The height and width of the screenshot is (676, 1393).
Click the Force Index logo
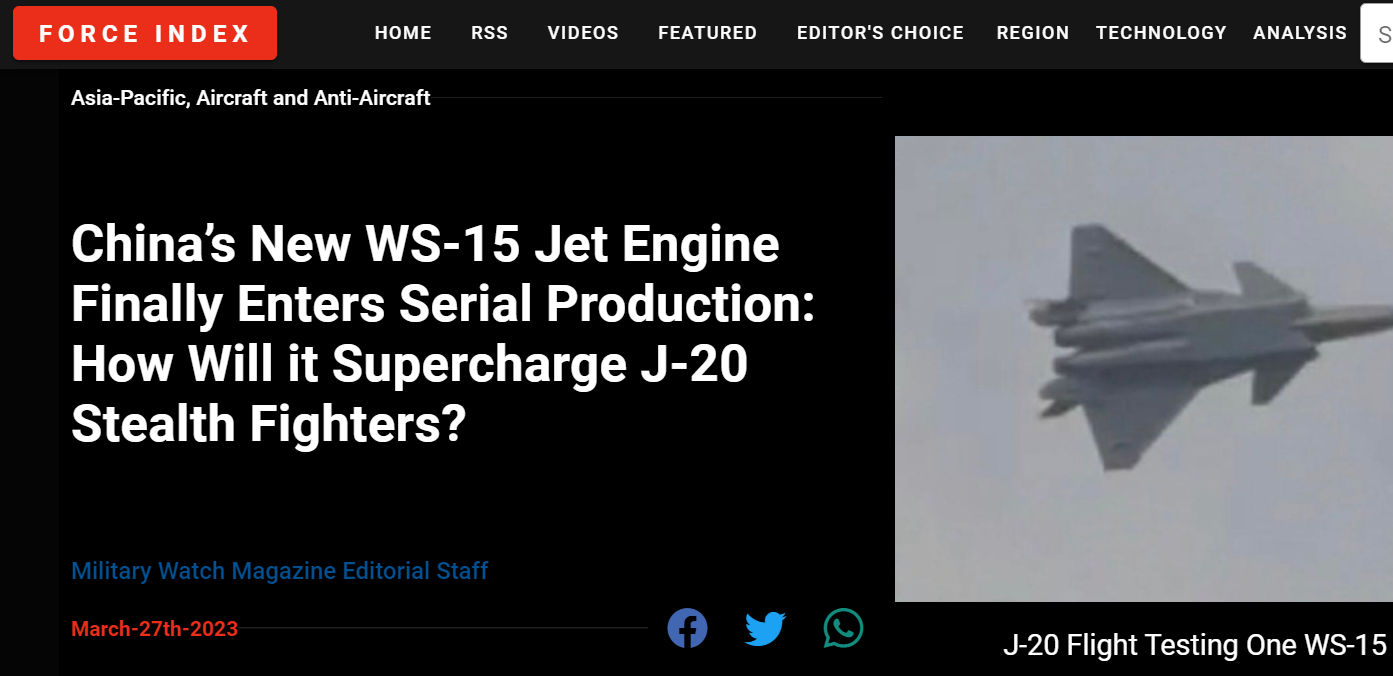coord(145,33)
